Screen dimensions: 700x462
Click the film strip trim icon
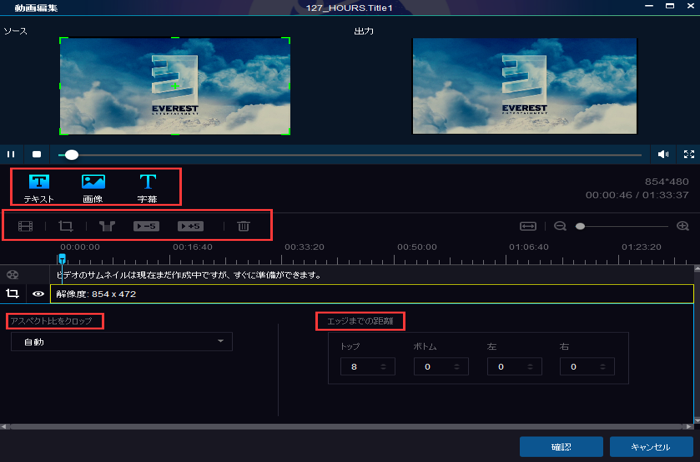(x=25, y=226)
